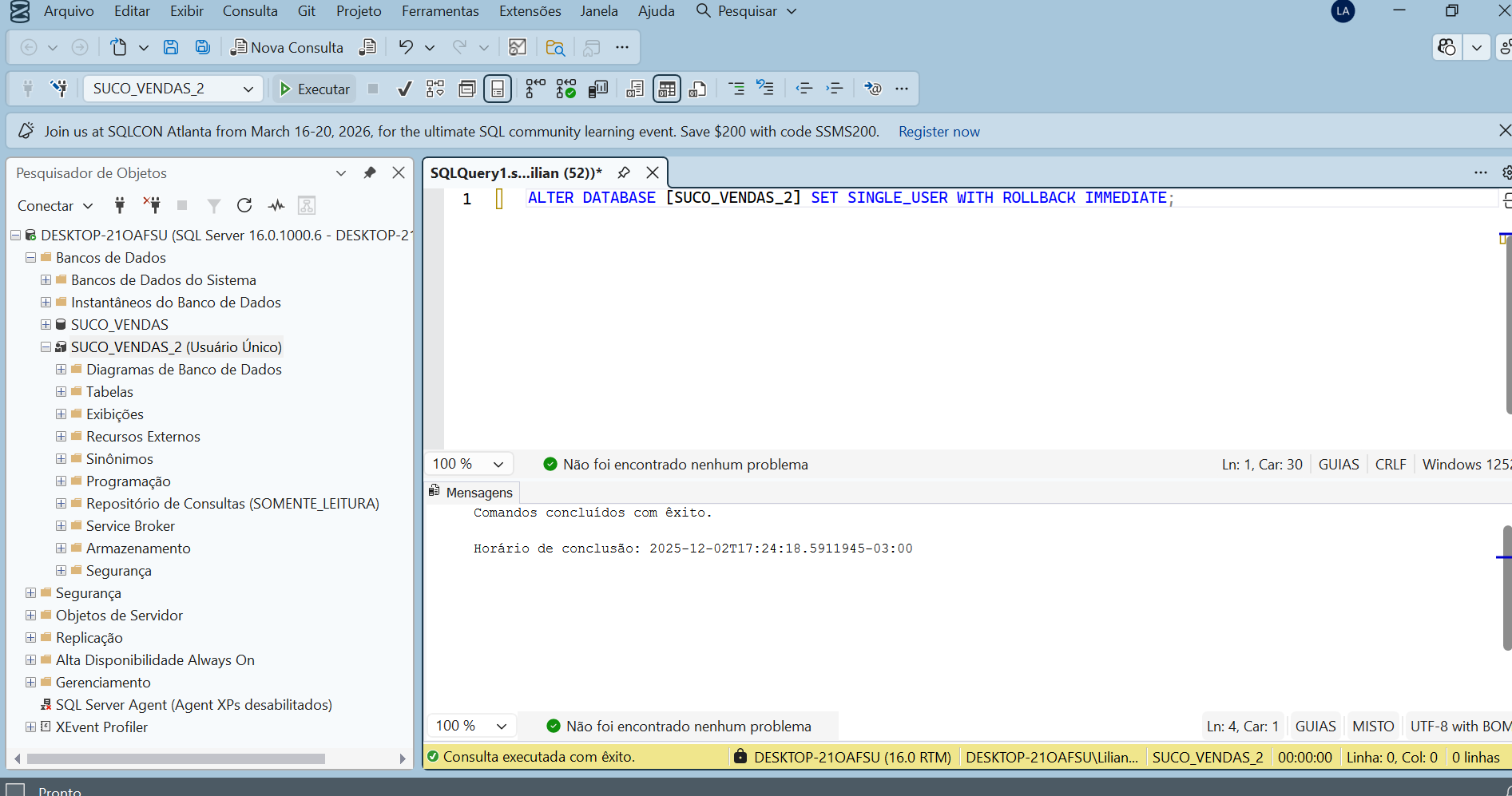Pin the SQLQuery1 tab

point(624,172)
